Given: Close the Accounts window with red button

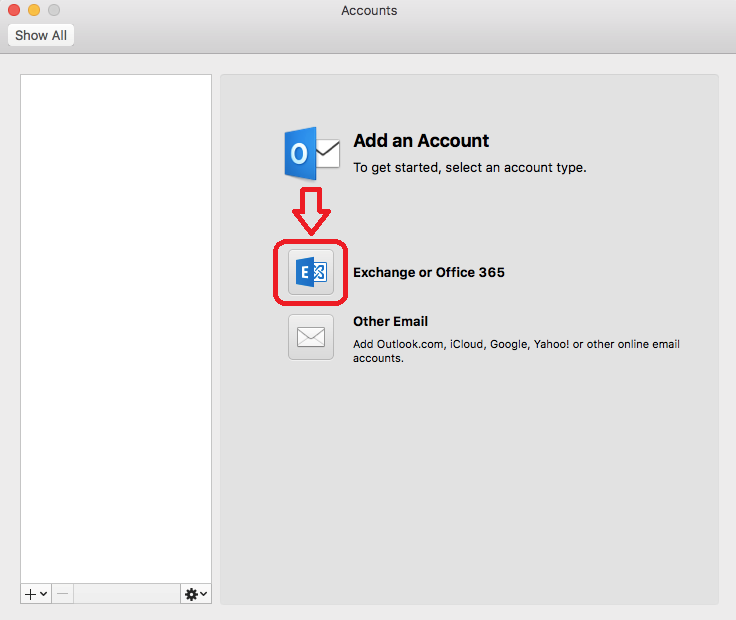Looking at the screenshot, I should pos(14,10).
